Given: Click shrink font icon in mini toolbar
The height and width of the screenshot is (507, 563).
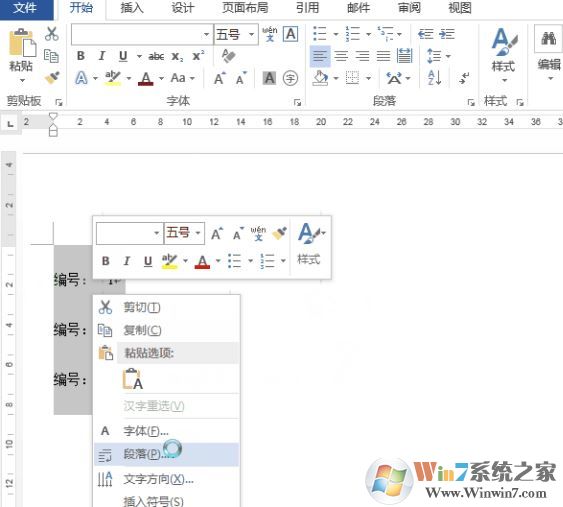Looking at the screenshot, I should click(238, 233).
